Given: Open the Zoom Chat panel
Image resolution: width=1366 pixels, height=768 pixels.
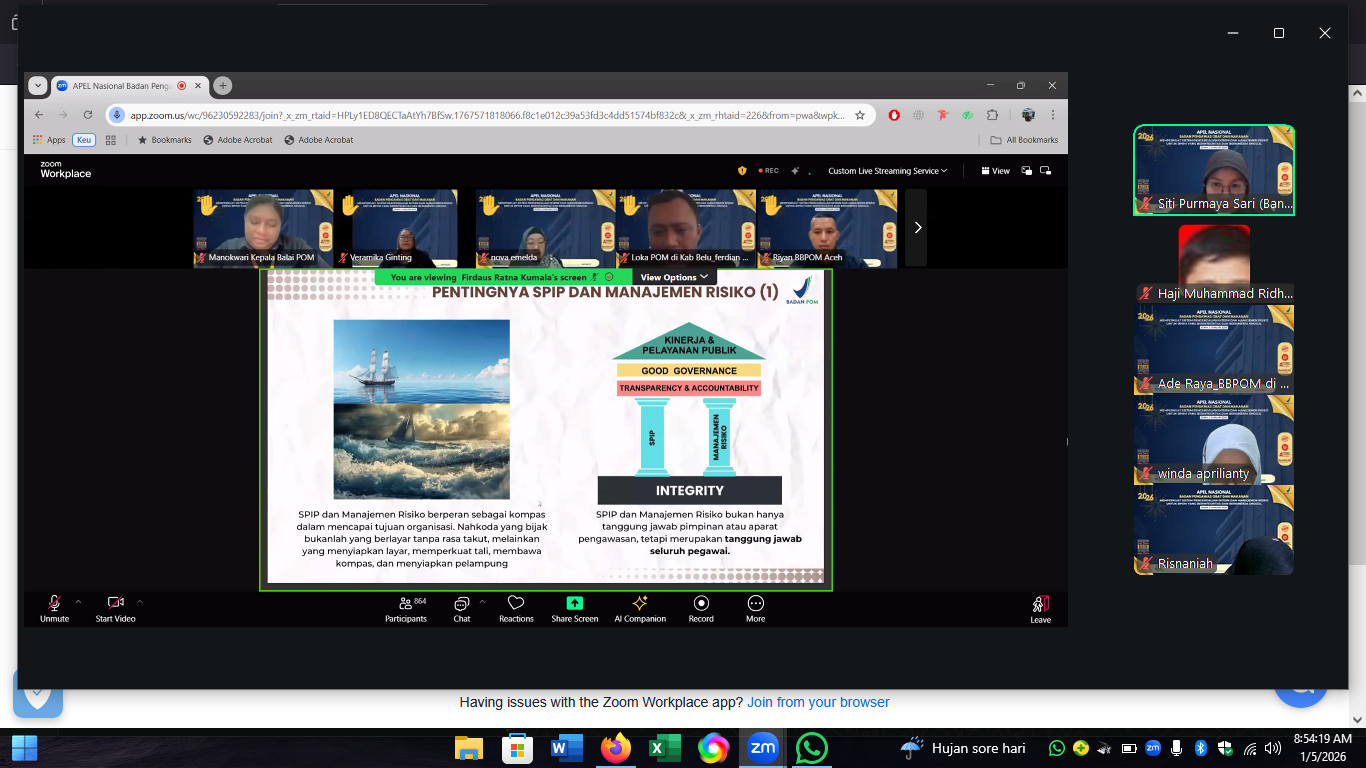Looking at the screenshot, I should (x=461, y=608).
